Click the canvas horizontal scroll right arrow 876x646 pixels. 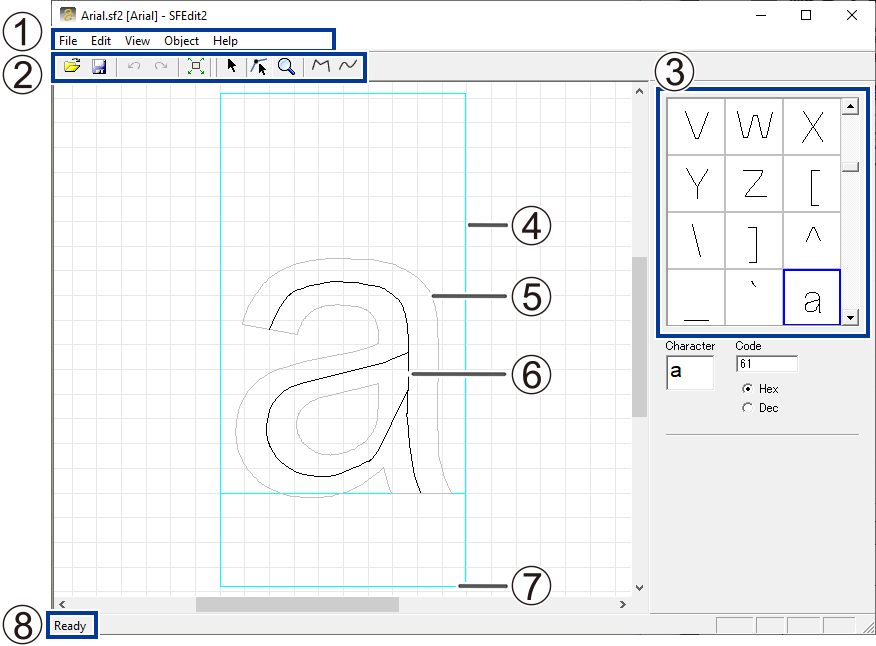[622, 604]
